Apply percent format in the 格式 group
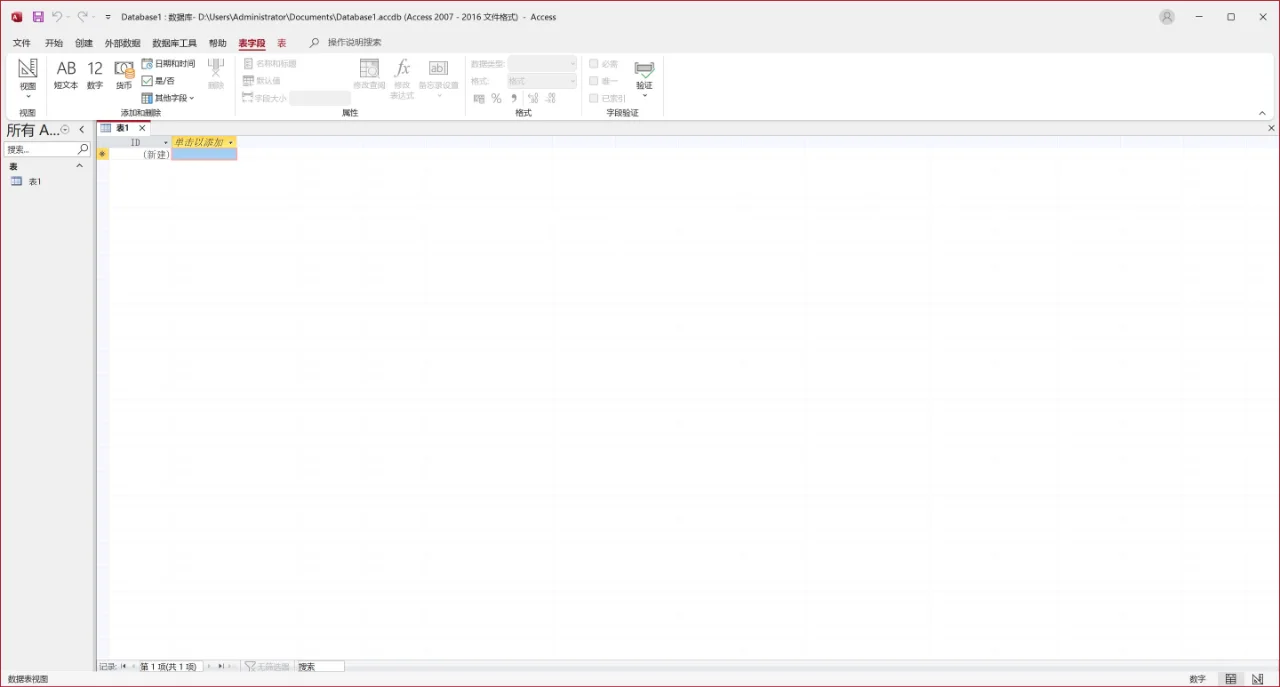 (496, 98)
